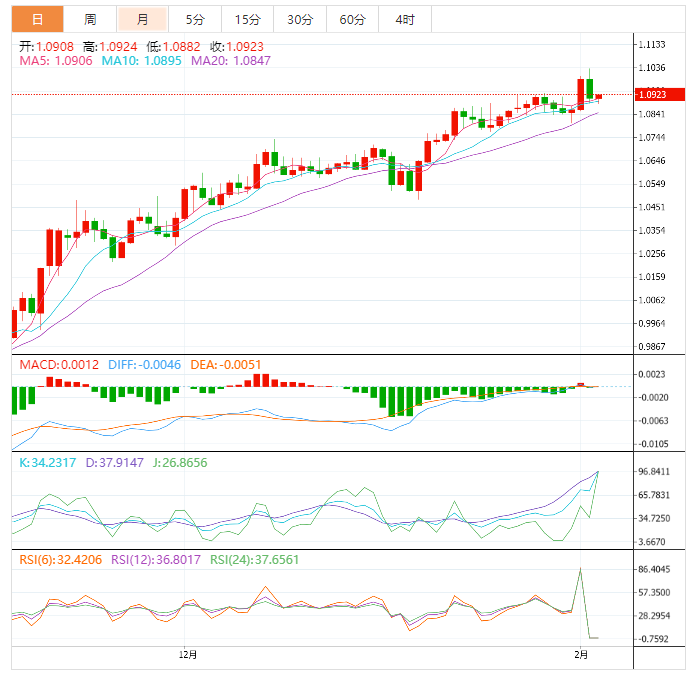Click the 低:1.0882 low price text
This screenshot has width=692, height=674.
(x=173, y=46)
